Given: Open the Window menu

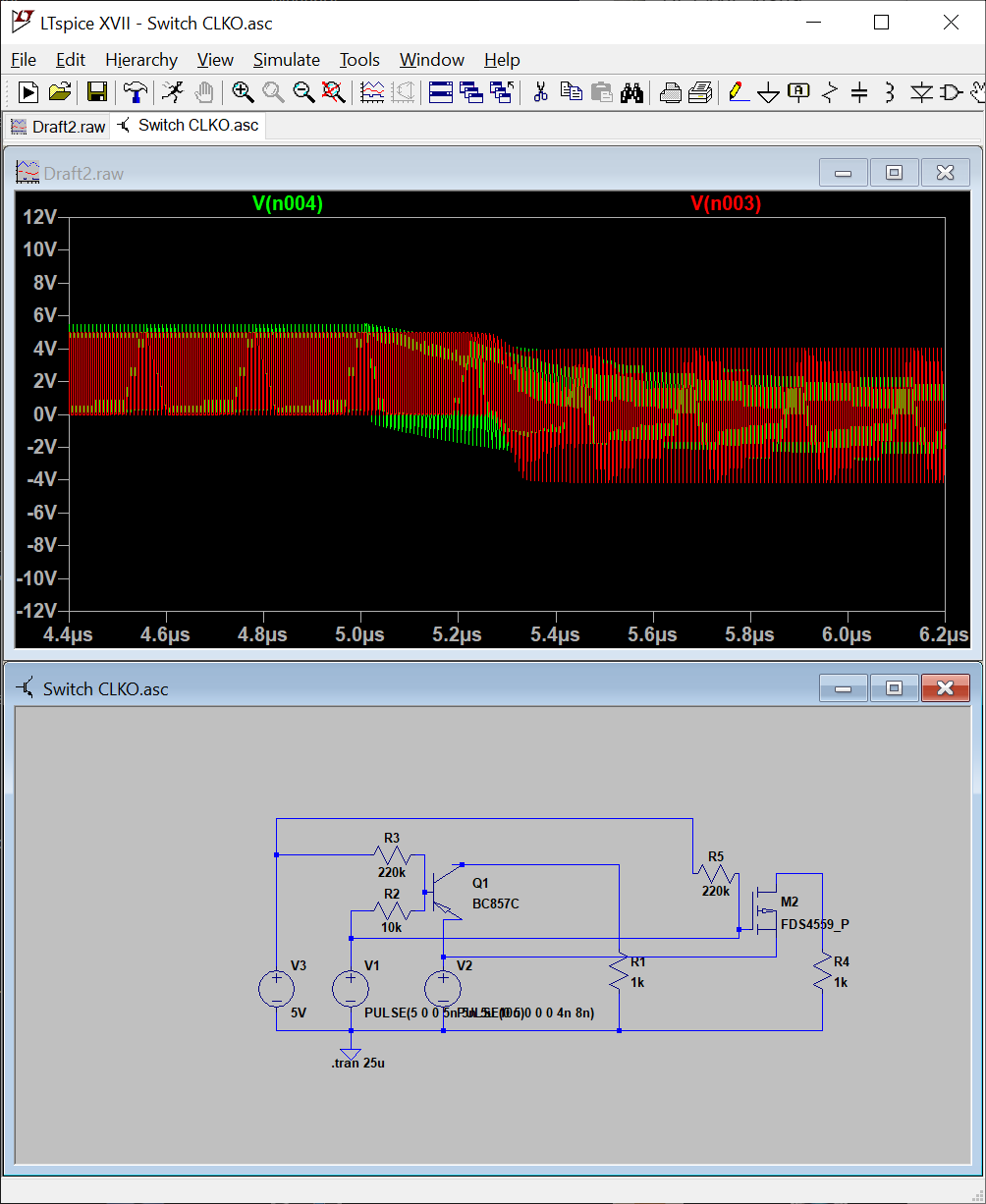Looking at the screenshot, I should 432,60.
